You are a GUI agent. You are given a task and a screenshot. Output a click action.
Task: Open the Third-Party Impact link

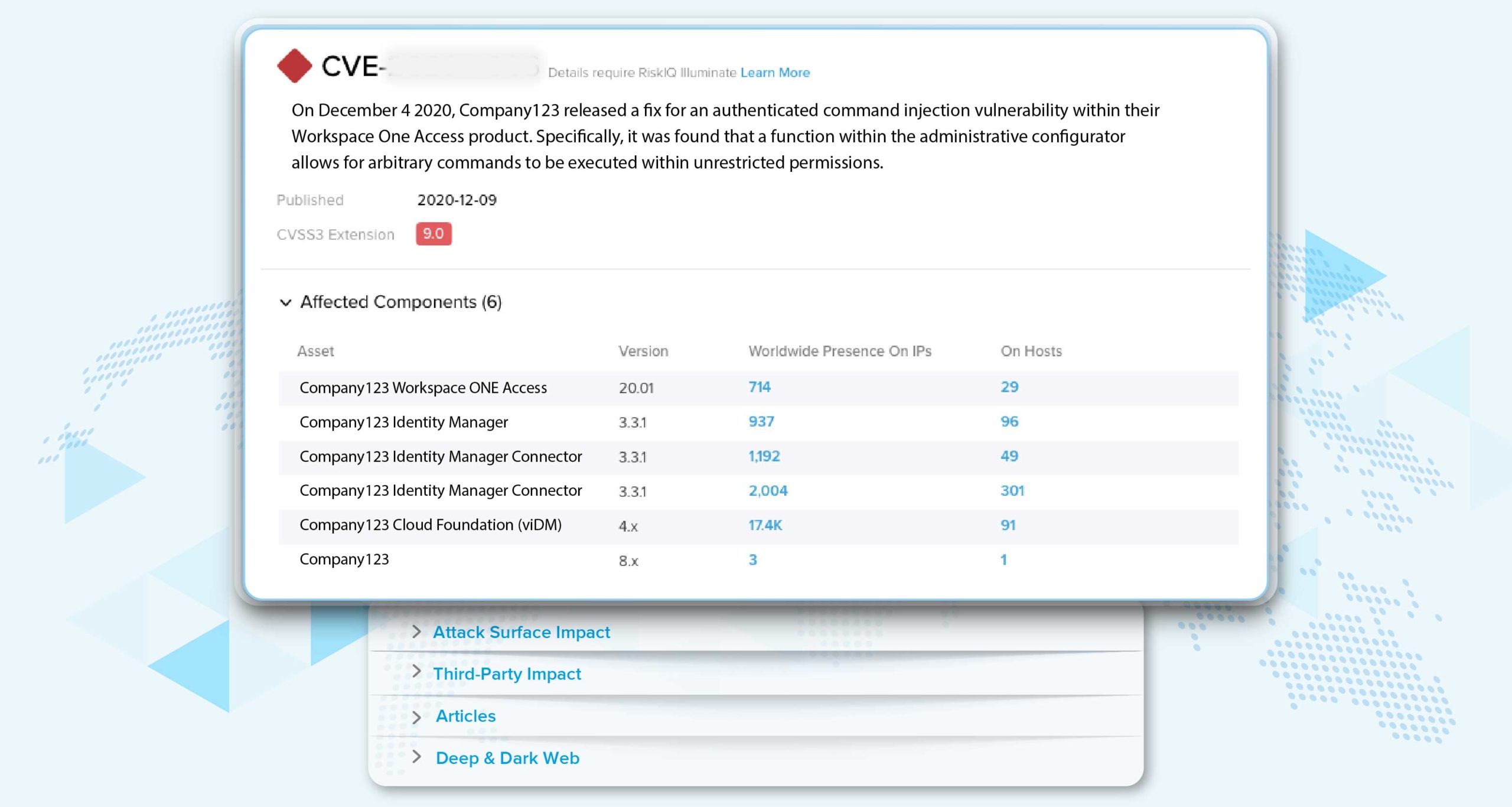[x=507, y=673]
